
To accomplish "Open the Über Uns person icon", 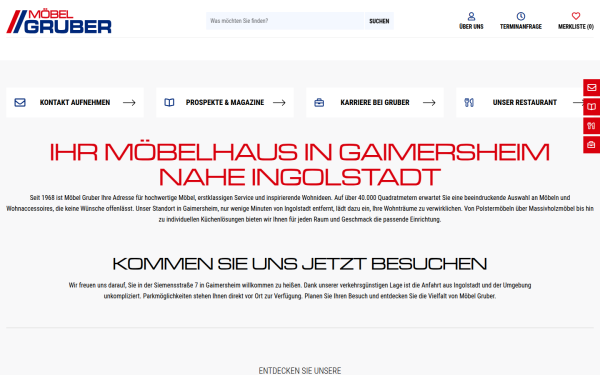I will [471, 16].
